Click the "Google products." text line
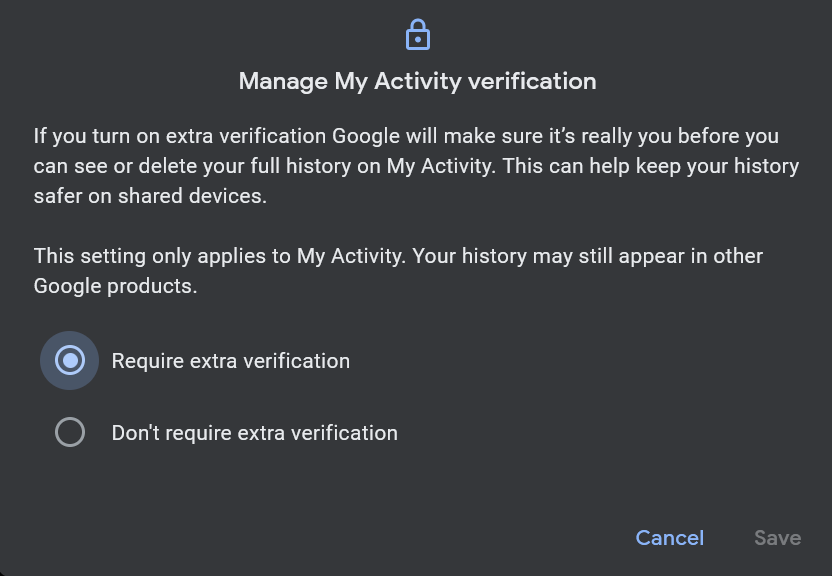This screenshot has width=832, height=576. coord(115,286)
